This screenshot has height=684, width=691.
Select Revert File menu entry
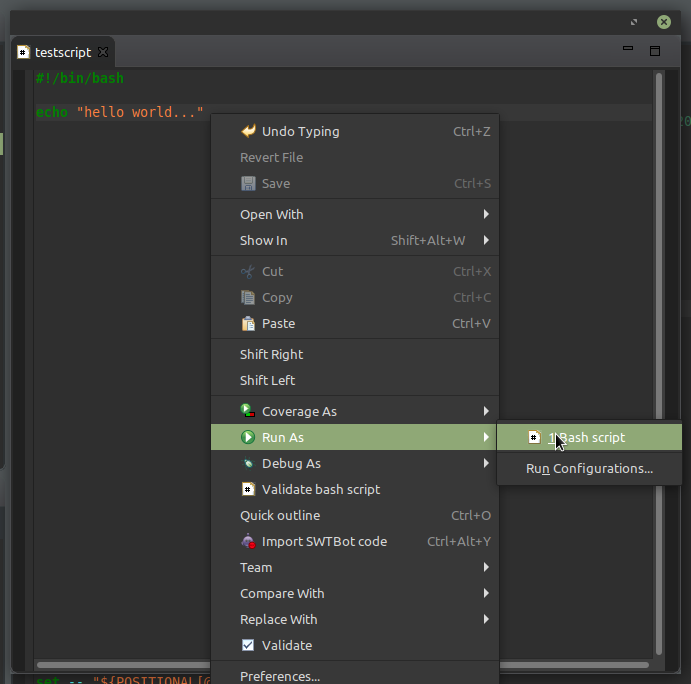355,157
